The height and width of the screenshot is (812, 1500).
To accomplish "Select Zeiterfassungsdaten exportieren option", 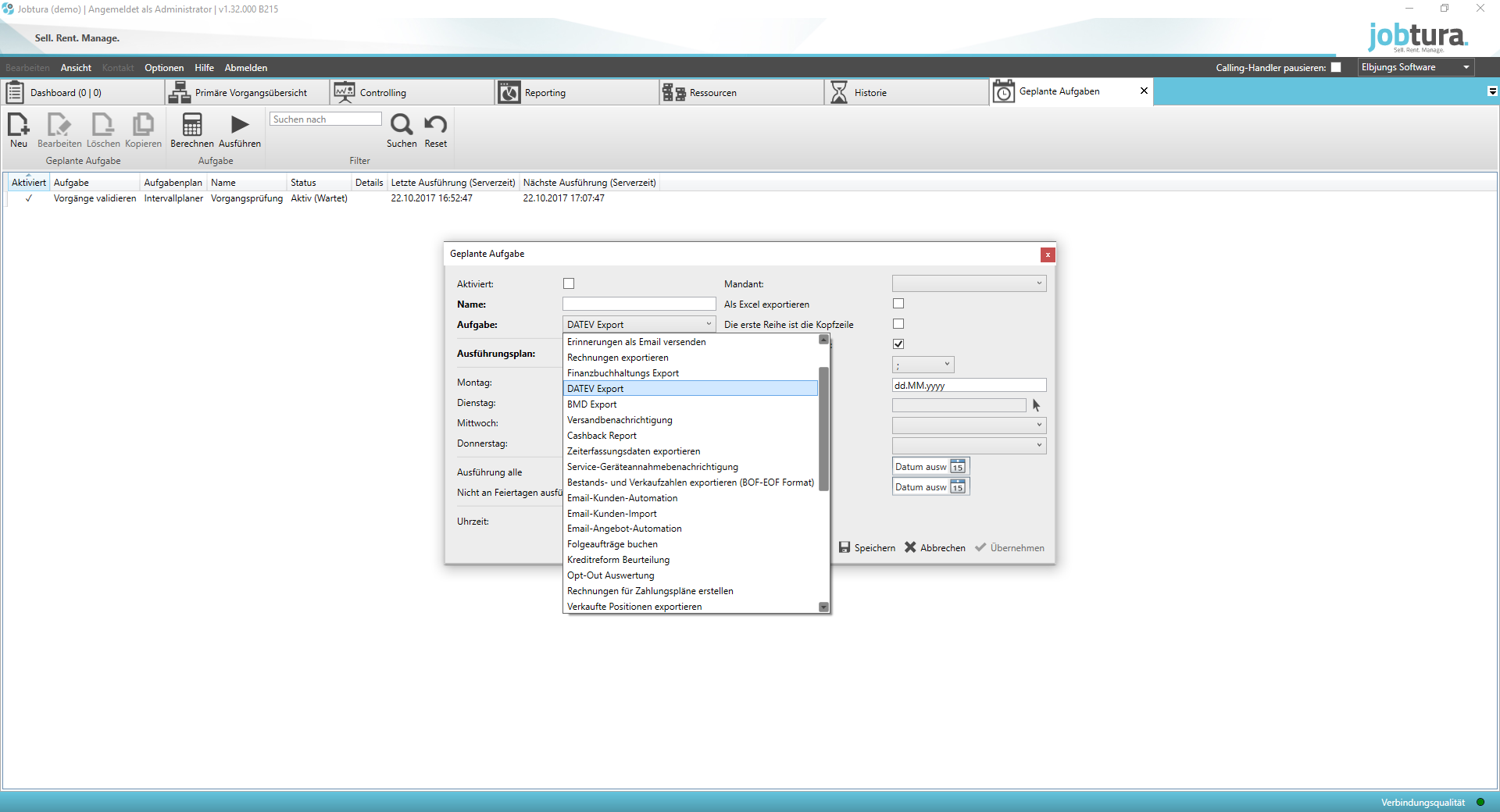I will point(691,451).
